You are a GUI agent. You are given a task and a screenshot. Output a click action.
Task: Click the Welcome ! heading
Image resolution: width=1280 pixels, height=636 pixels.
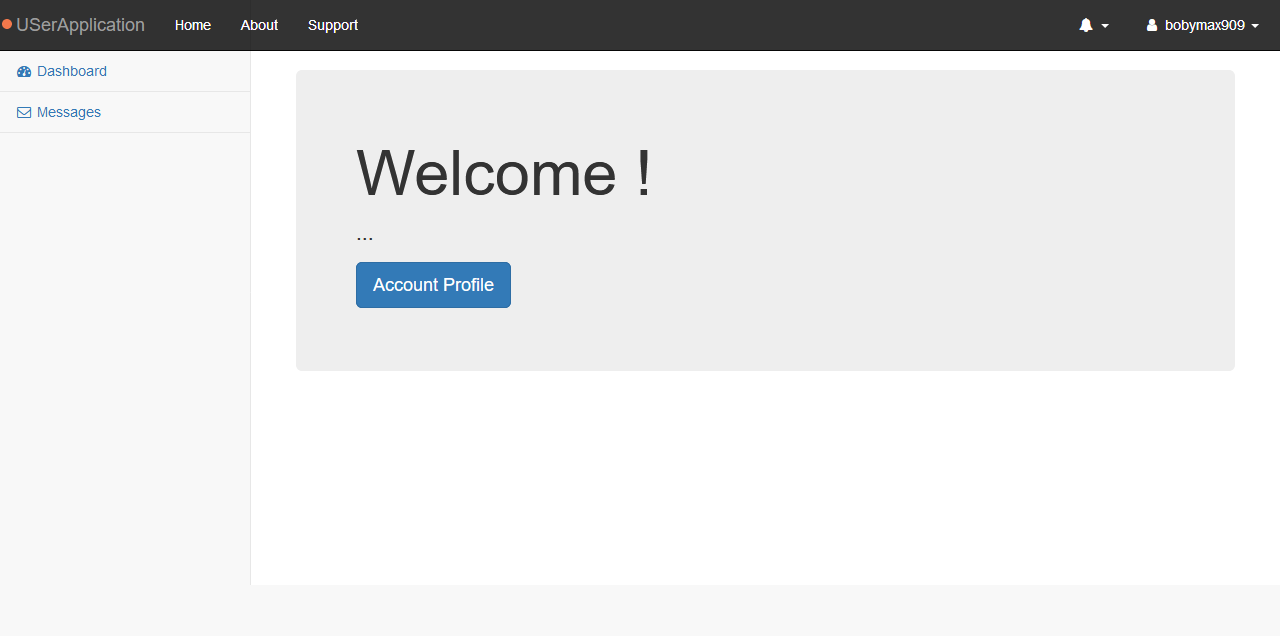pyautogui.click(x=504, y=173)
